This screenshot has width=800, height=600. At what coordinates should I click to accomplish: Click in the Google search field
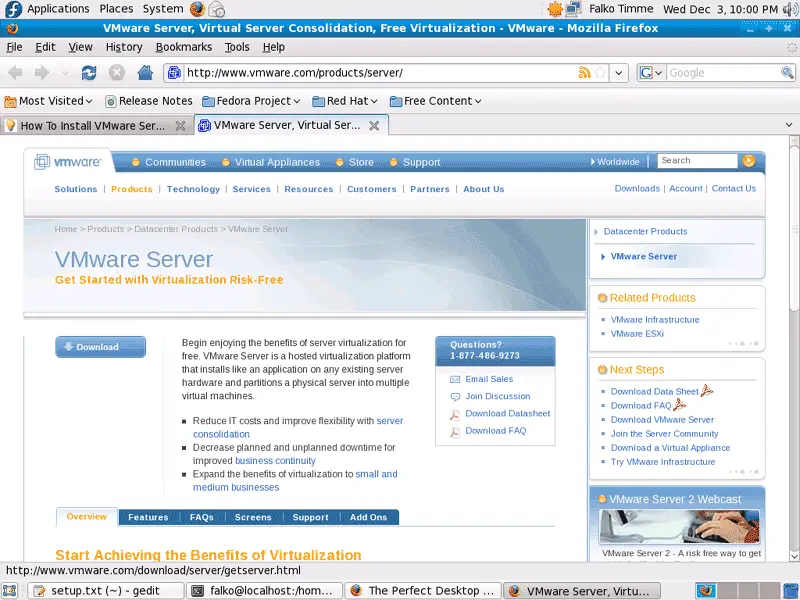pyautogui.click(x=723, y=73)
